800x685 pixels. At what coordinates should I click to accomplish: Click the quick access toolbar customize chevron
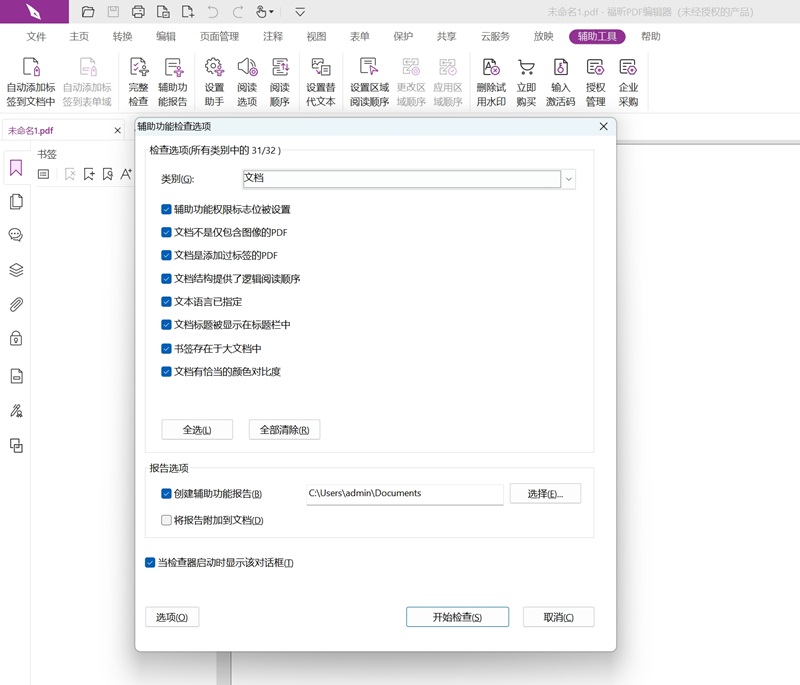click(x=299, y=12)
